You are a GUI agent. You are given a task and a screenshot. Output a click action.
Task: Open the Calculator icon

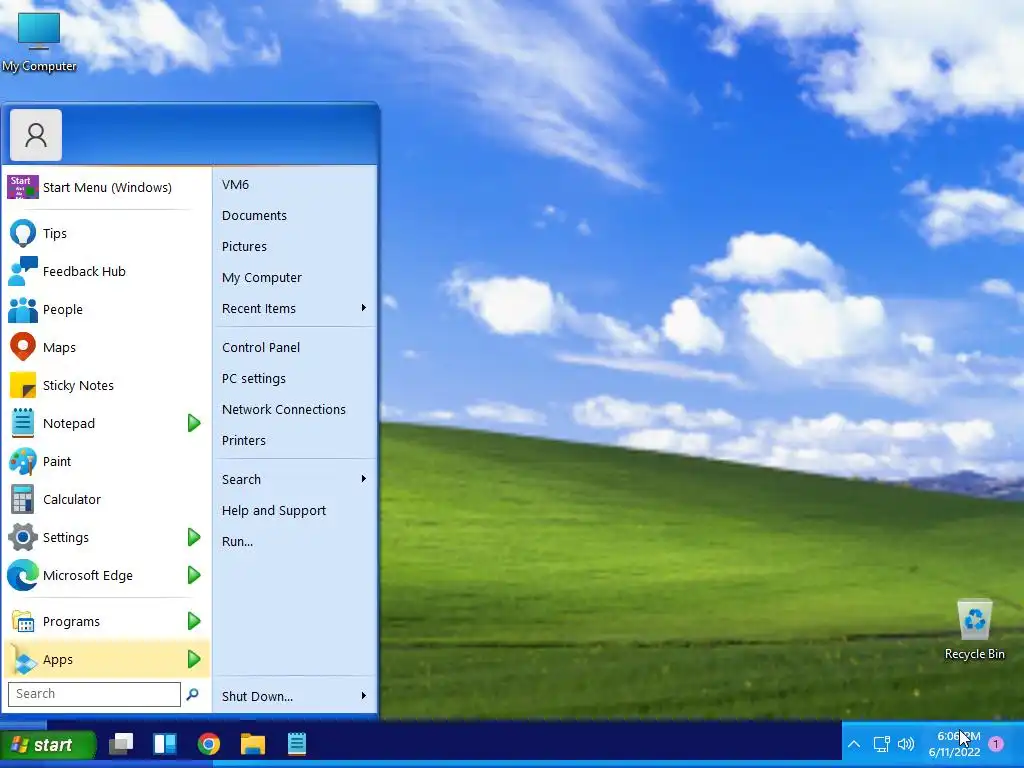[23, 500]
